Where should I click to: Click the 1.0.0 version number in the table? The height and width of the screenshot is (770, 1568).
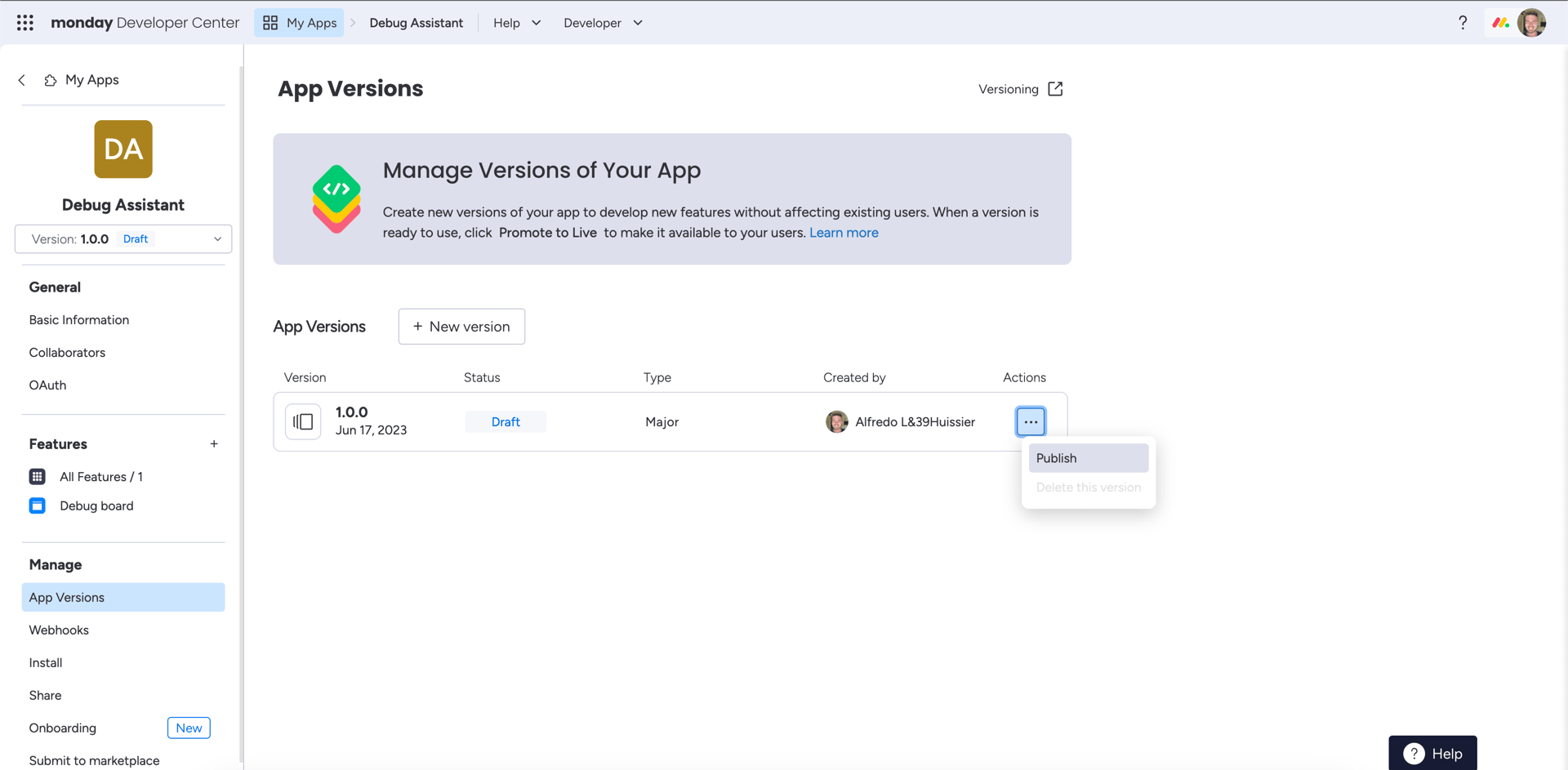coord(352,412)
